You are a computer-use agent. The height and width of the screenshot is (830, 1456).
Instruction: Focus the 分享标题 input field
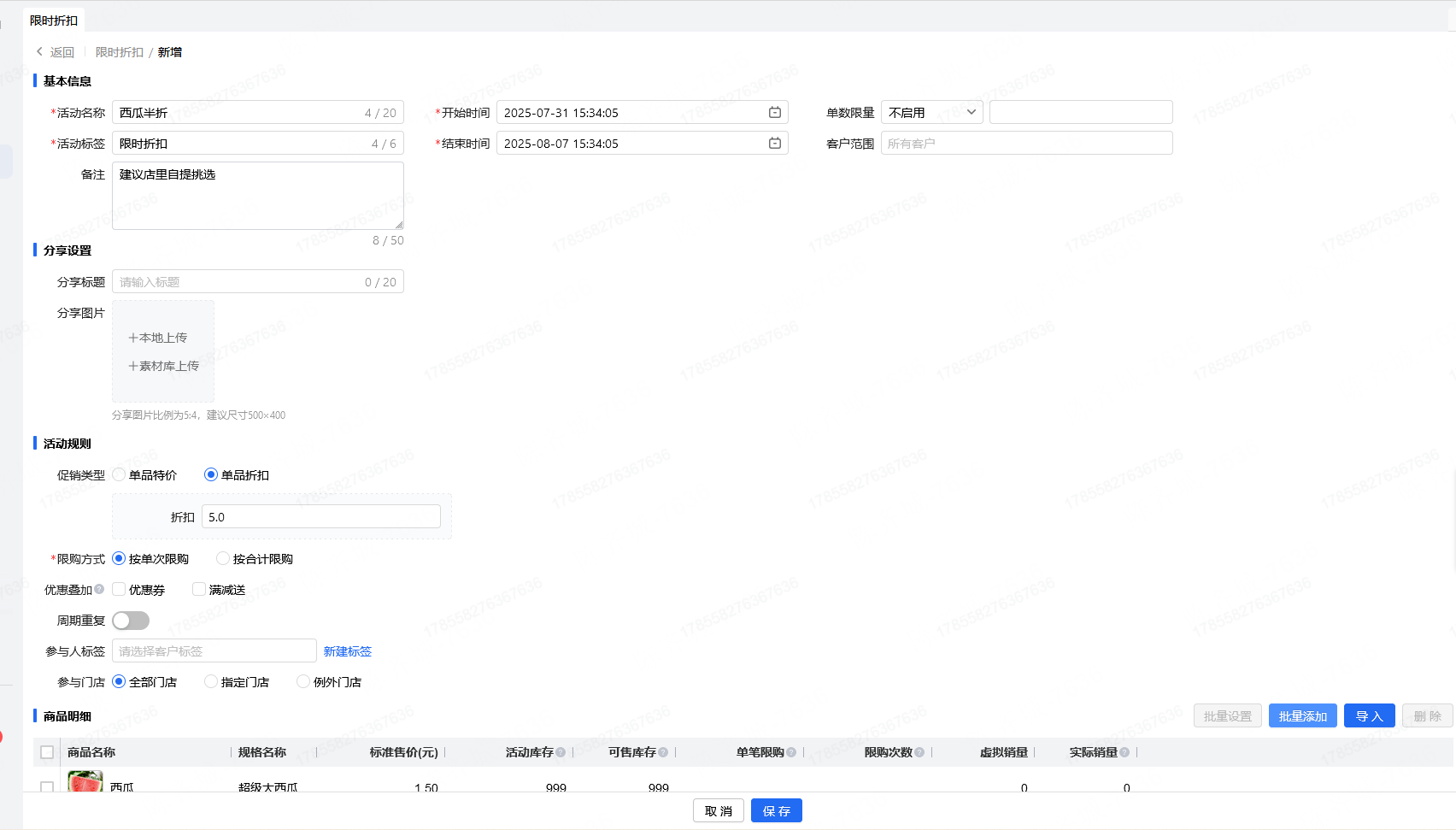point(258,281)
